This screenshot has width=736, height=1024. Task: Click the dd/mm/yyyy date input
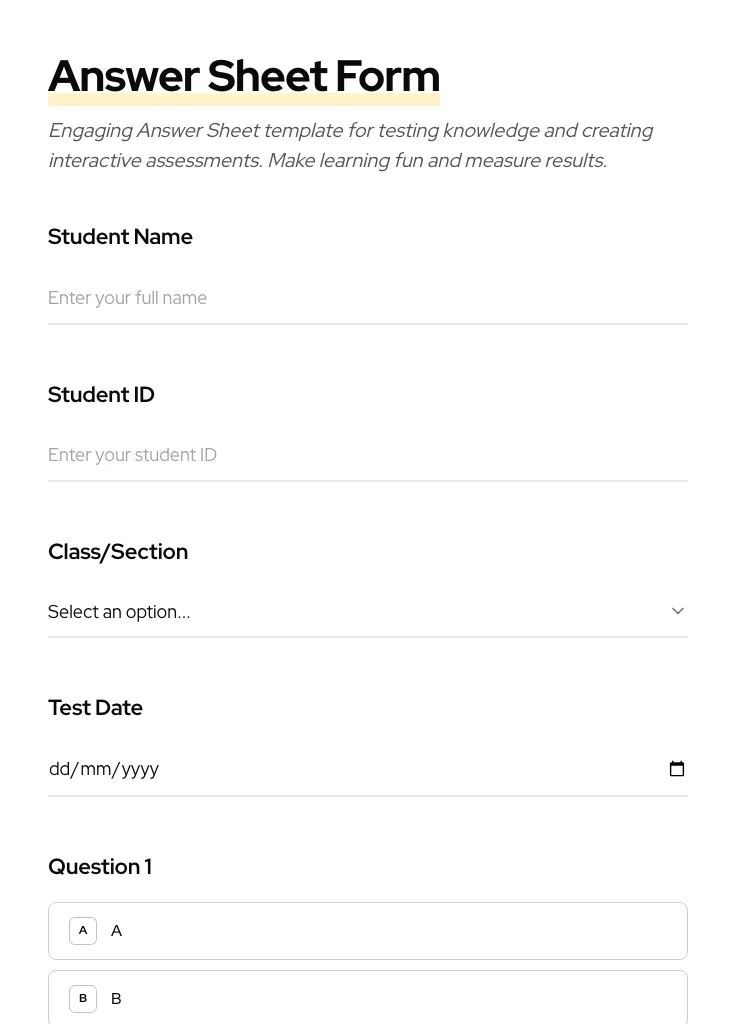coord(300,769)
